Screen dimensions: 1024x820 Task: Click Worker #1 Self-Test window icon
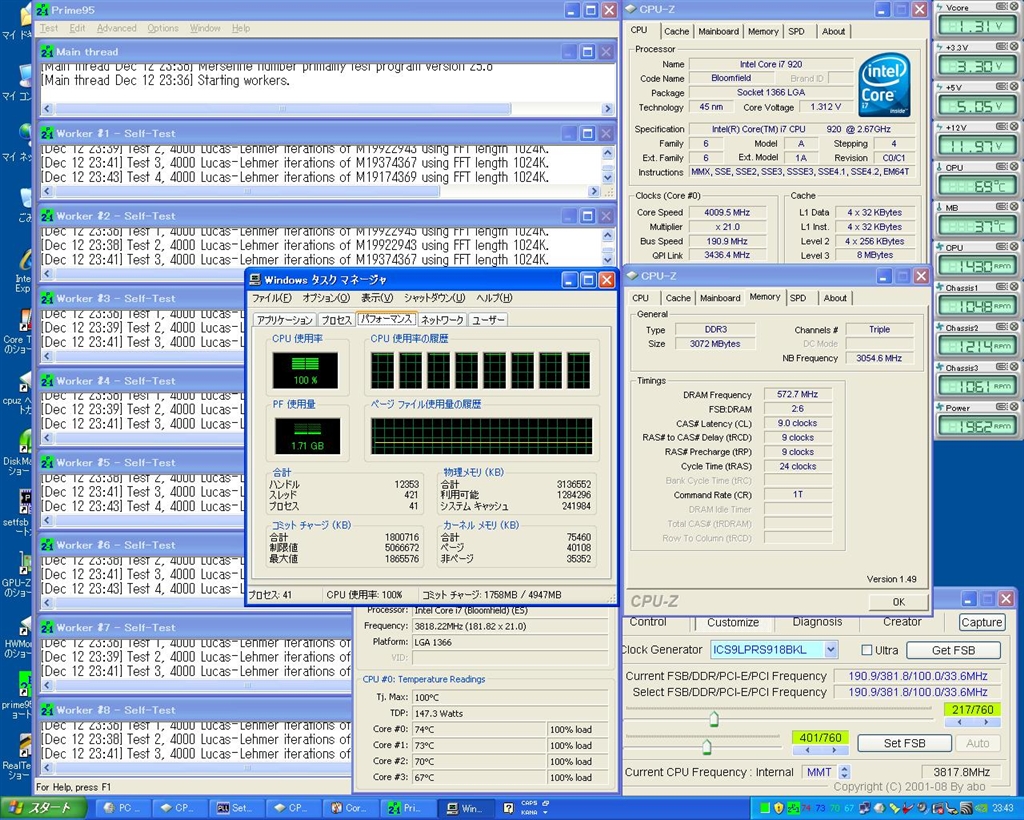tap(47, 133)
